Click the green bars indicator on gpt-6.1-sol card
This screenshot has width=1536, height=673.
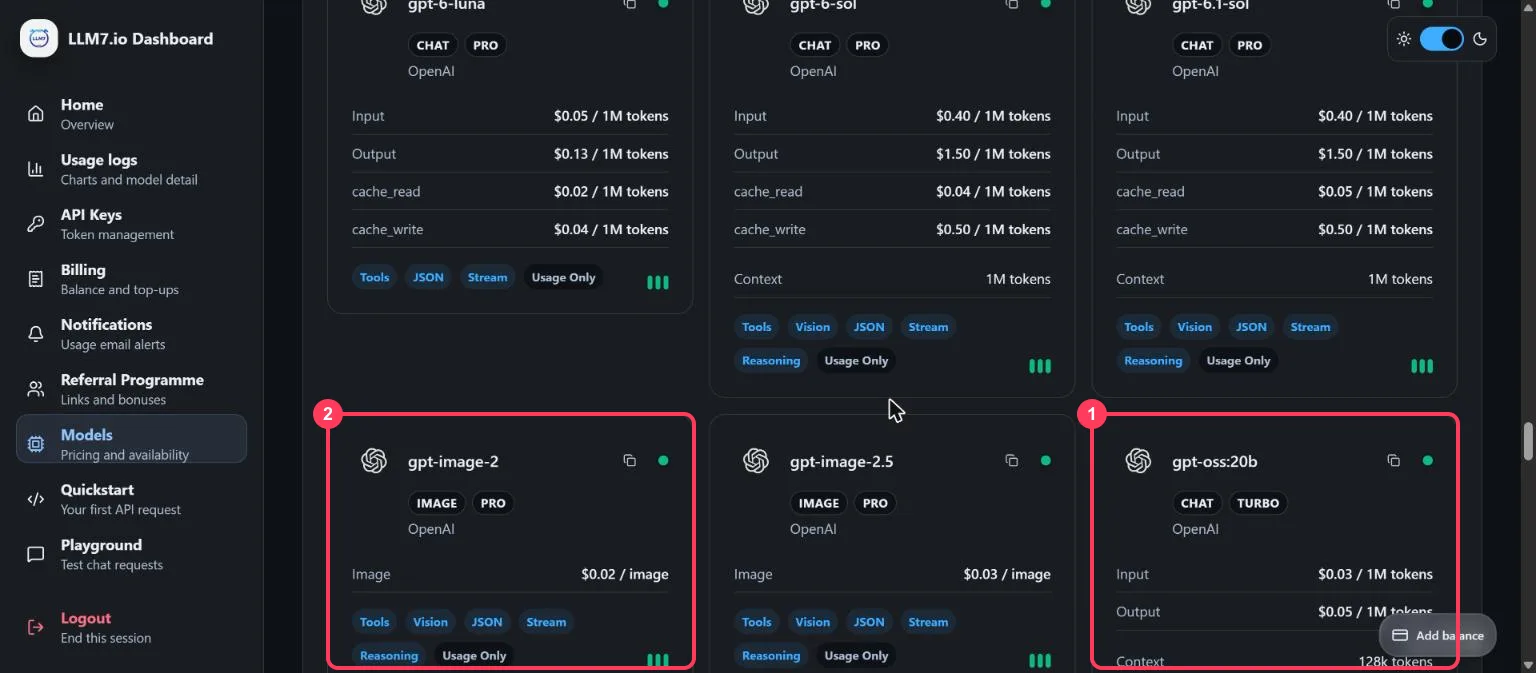[1422, 367]
